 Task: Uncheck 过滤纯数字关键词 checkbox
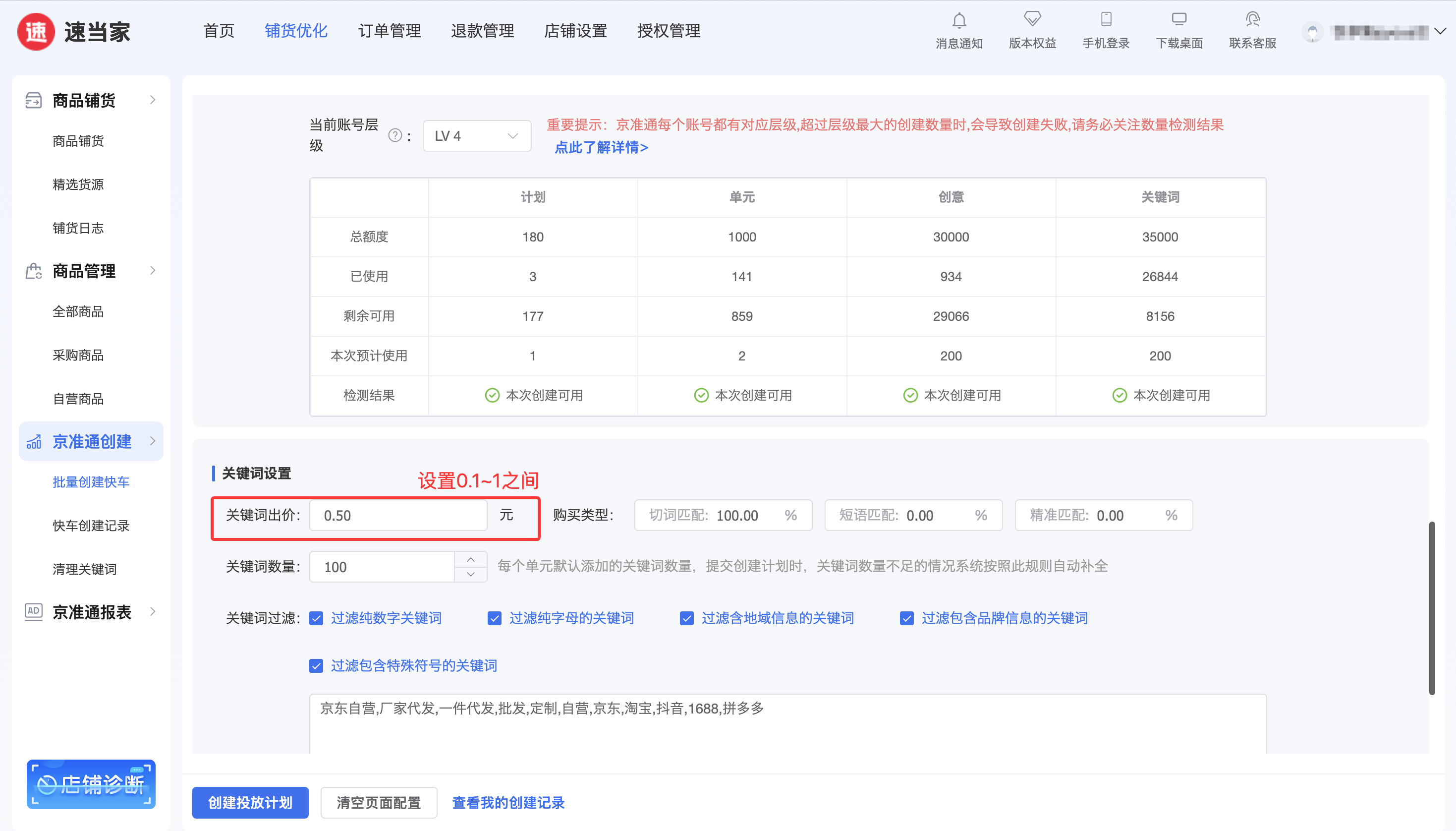(316, 618)
